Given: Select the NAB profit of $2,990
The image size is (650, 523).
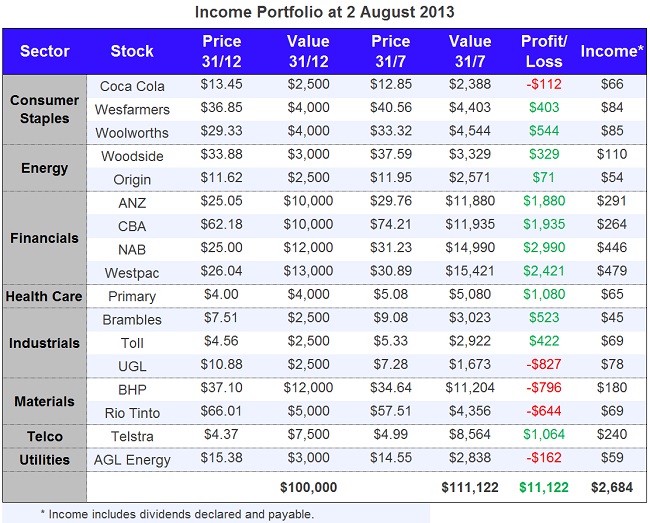Looking at the screenshot, I should coord(543,249).
